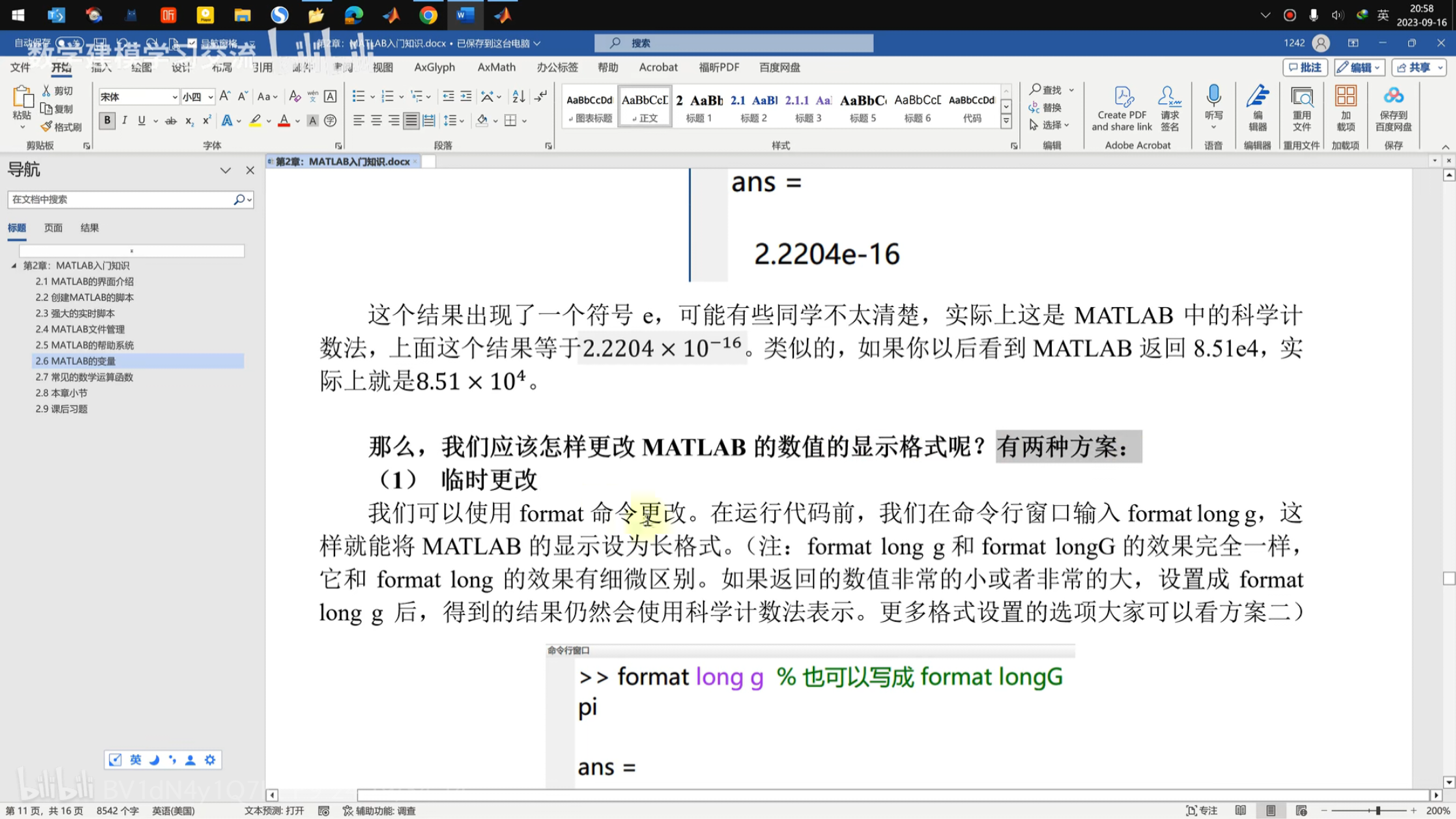Click the superscript button
This screenshot has width=1456, height=819.
click(206, 121)
